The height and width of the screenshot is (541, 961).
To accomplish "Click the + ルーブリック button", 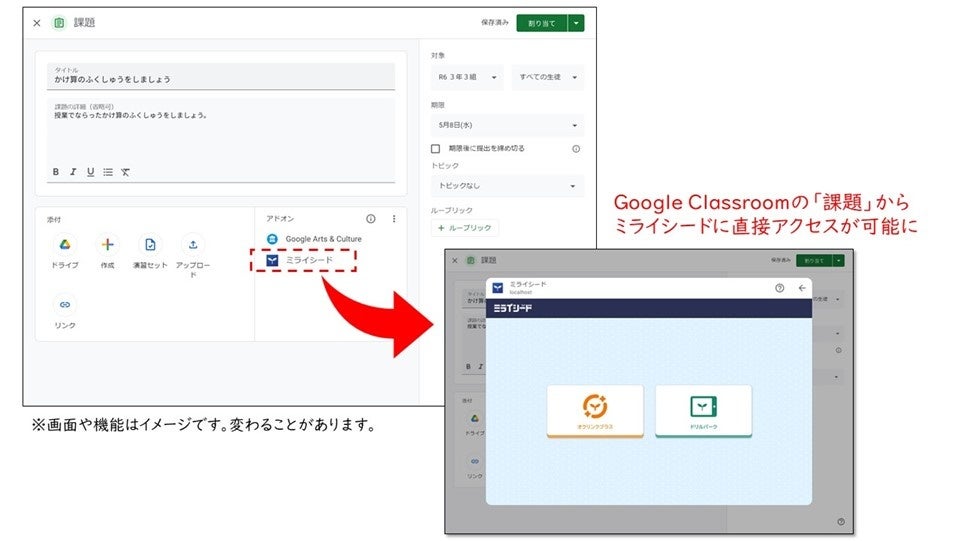I will coord(465,228).
